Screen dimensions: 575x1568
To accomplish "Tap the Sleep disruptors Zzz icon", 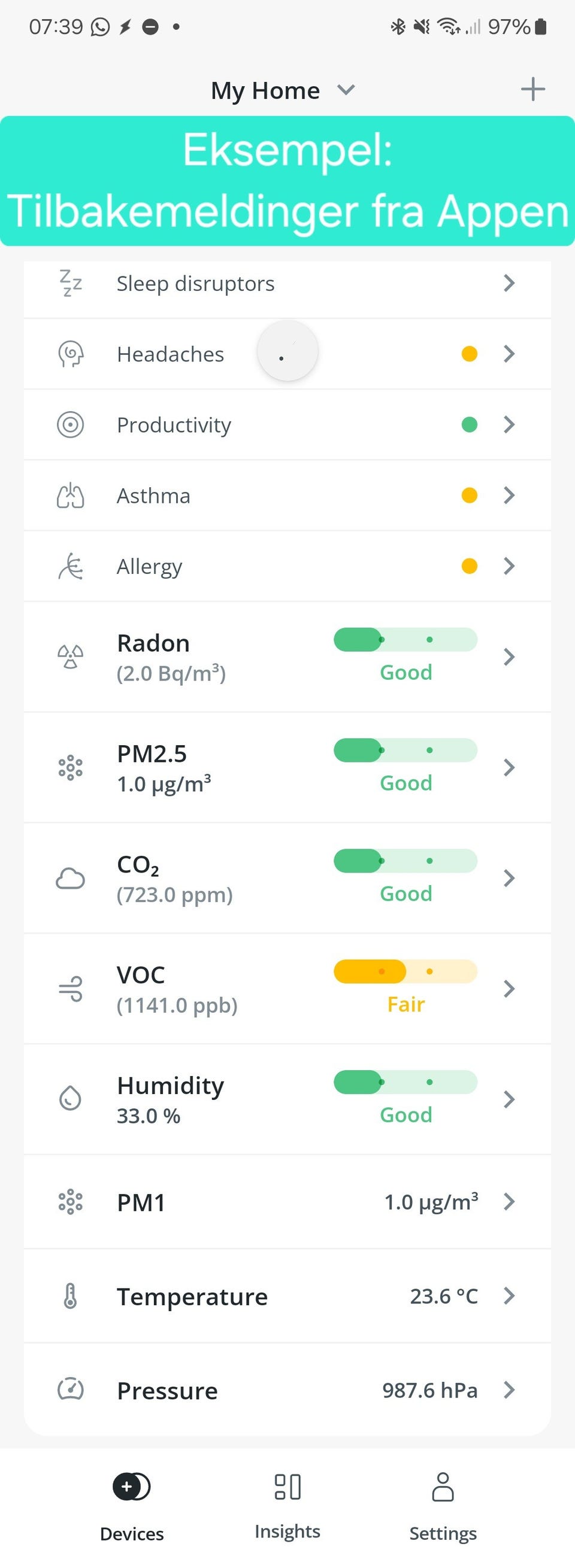I will [x=71, y=283].
